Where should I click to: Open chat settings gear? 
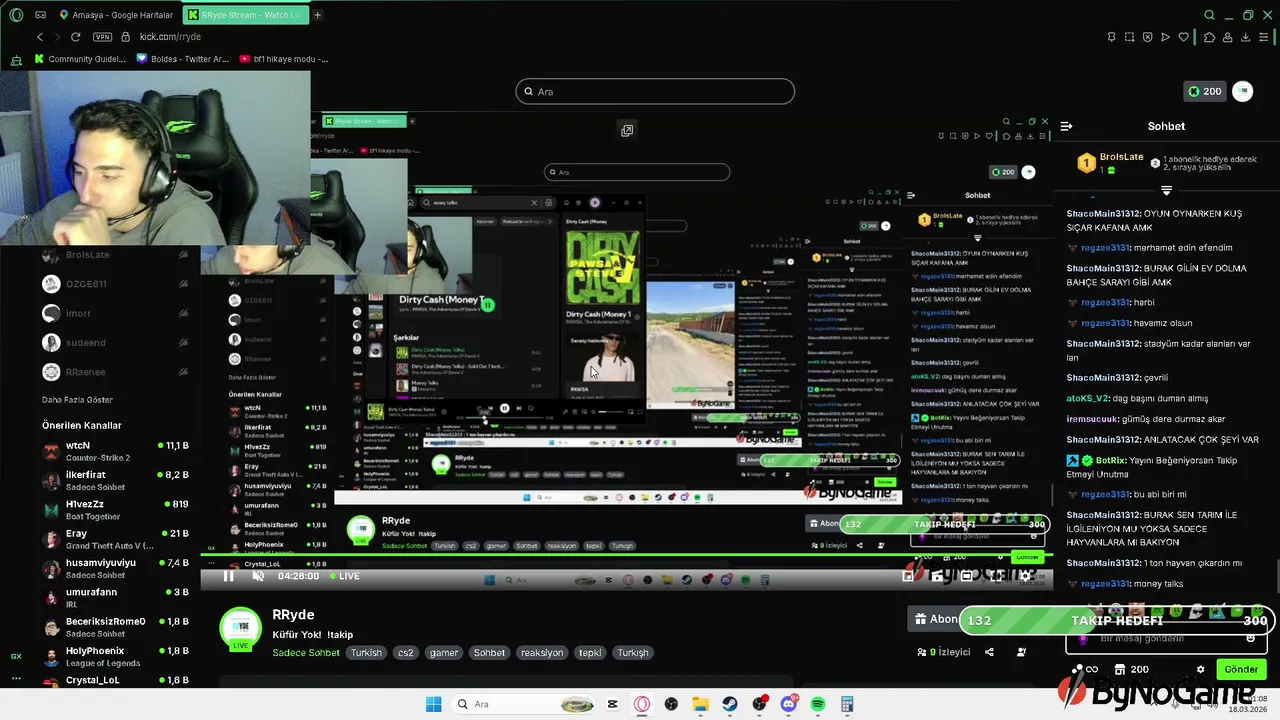pyautogui.click(x=1200, y=670)
